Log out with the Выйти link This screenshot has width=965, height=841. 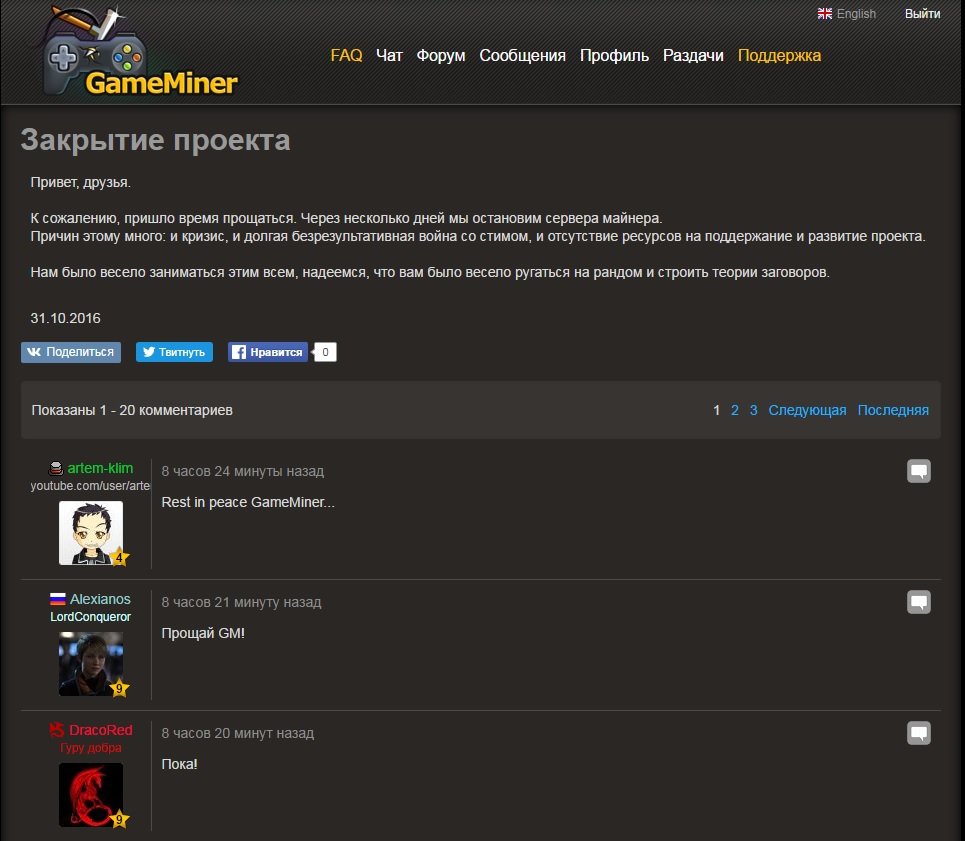click(x=922, y=14)
